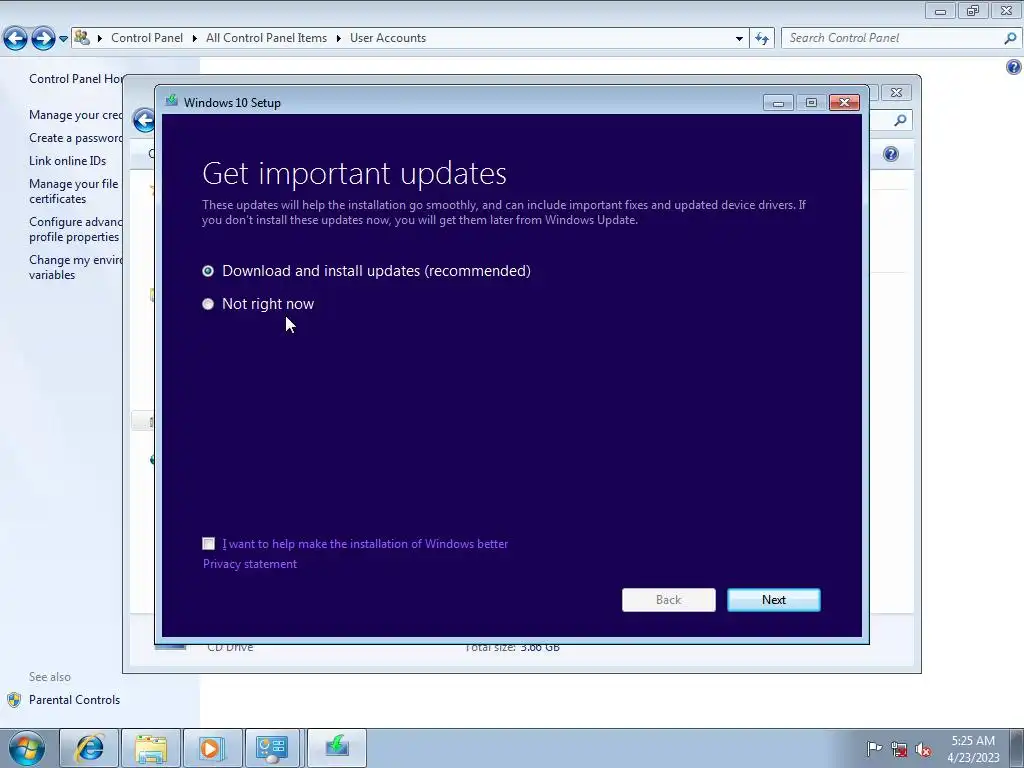The height and width of the screenshot is (768, 1024).
Task: Tick the help make installation better checkbox
Action: click(208, 543)
